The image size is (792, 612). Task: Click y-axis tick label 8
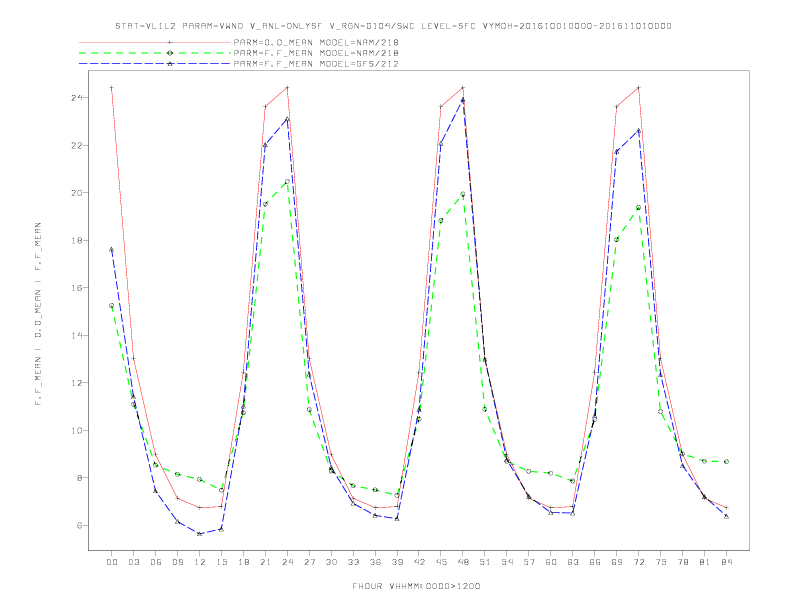[80, 478]
